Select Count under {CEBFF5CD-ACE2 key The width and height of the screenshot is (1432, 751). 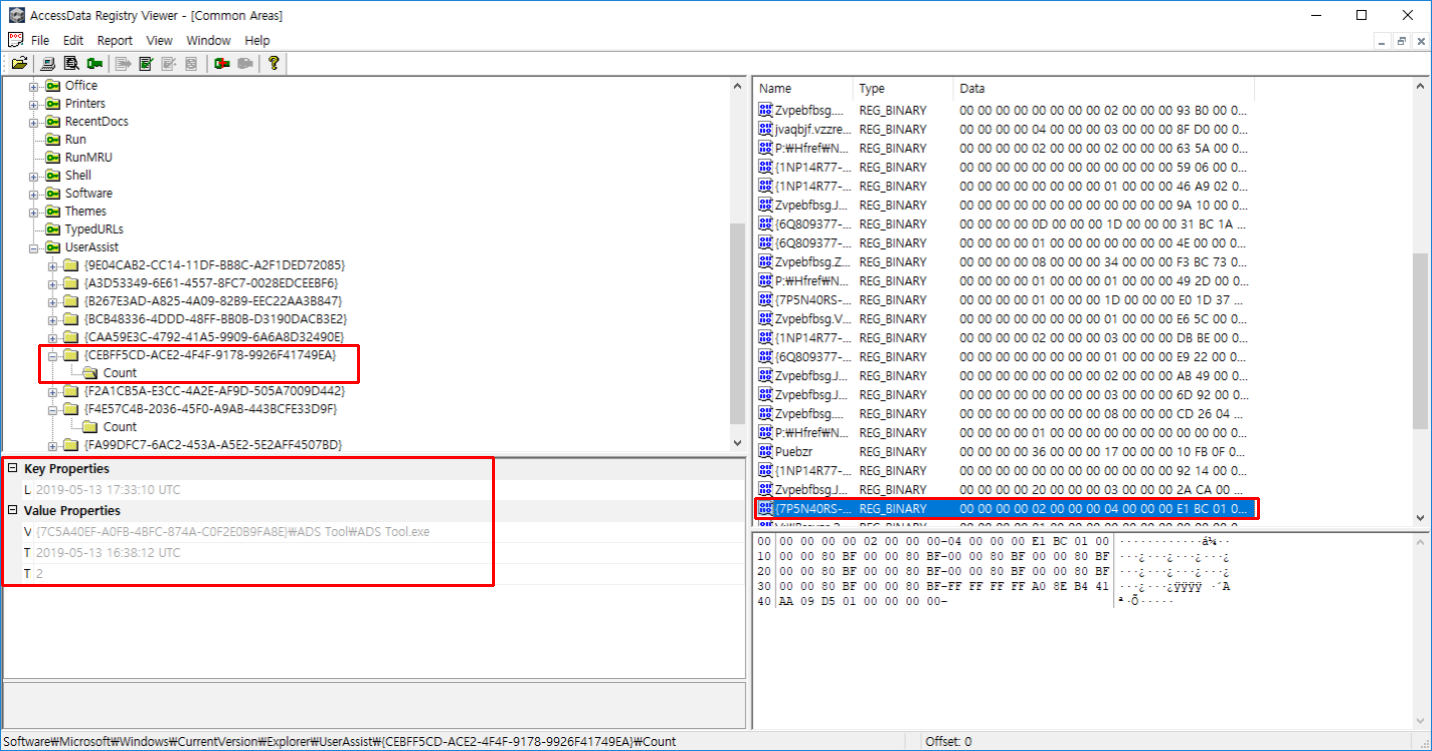coord(120,373)
